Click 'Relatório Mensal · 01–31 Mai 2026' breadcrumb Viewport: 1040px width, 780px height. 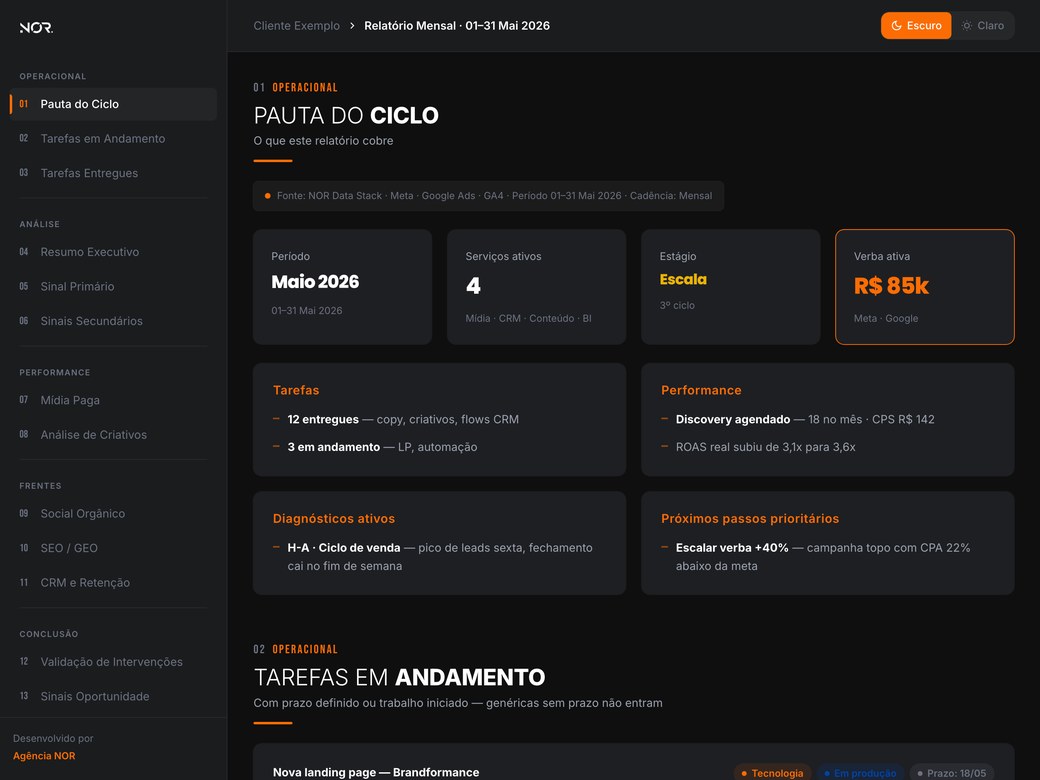pos(456,26)
